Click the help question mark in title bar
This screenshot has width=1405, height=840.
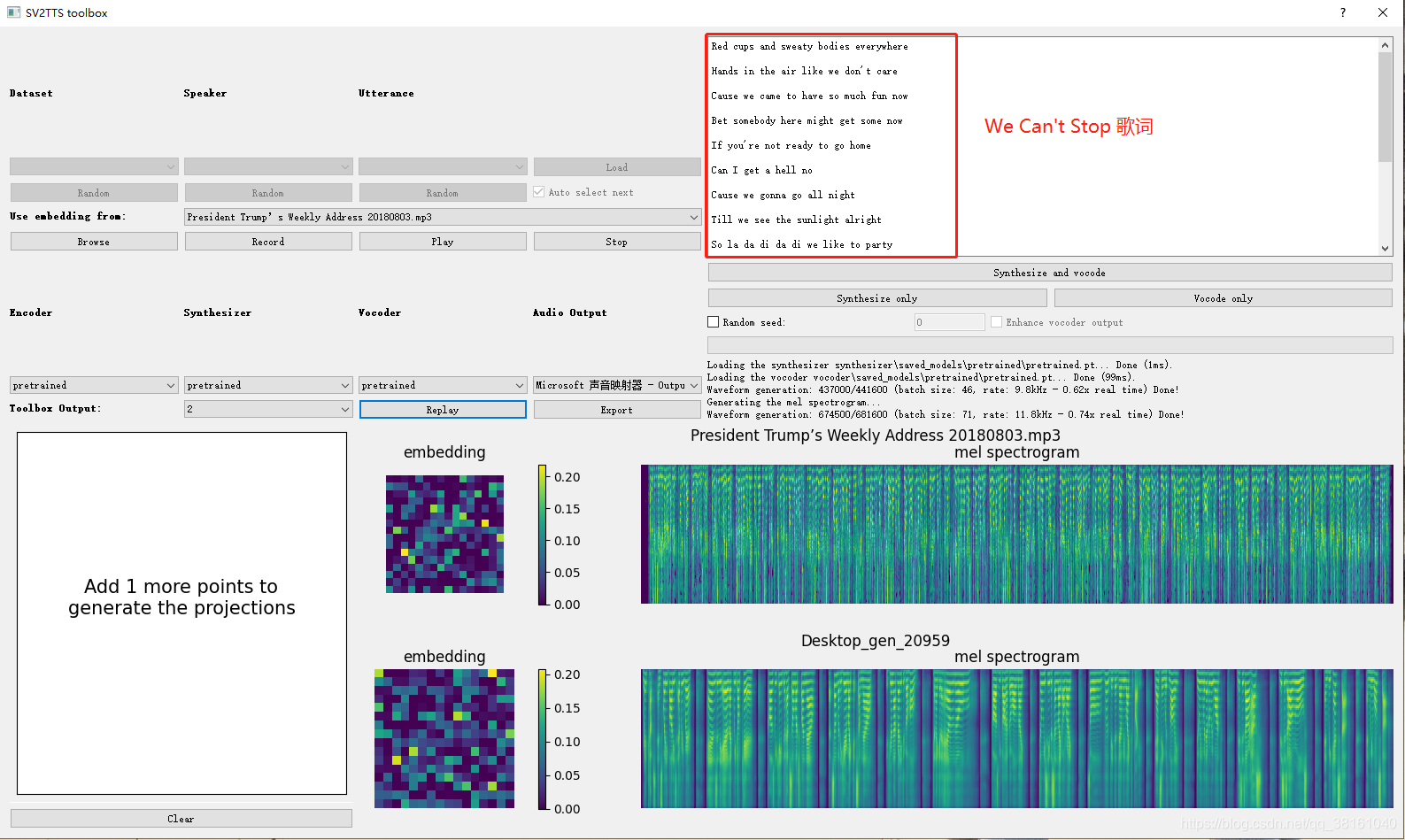[x=1343, y=12]
